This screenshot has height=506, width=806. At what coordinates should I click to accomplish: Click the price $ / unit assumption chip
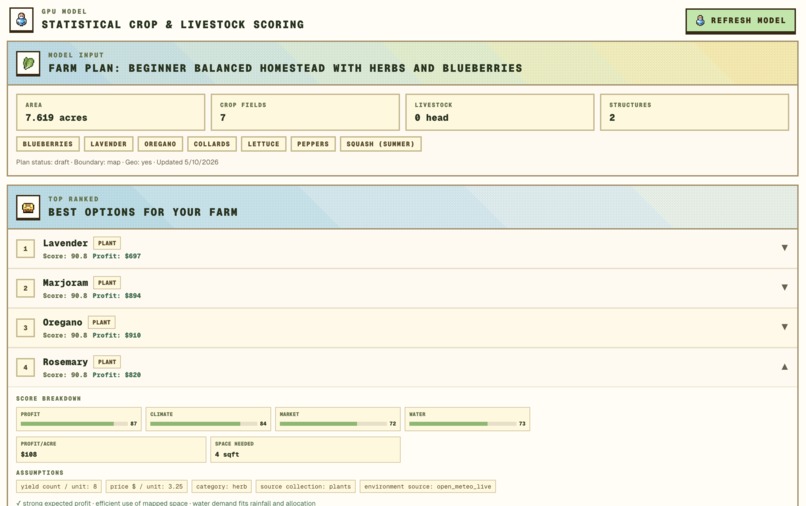(146, 486)
